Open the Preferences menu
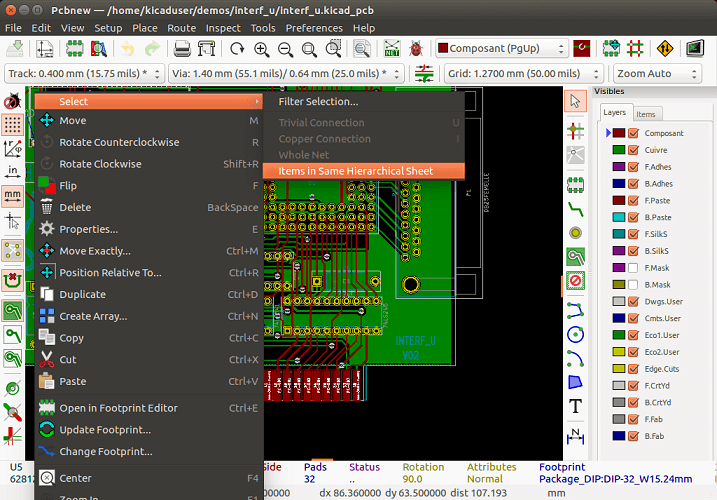The width and height of the screenshot is (717, 500). click(313, 28)
